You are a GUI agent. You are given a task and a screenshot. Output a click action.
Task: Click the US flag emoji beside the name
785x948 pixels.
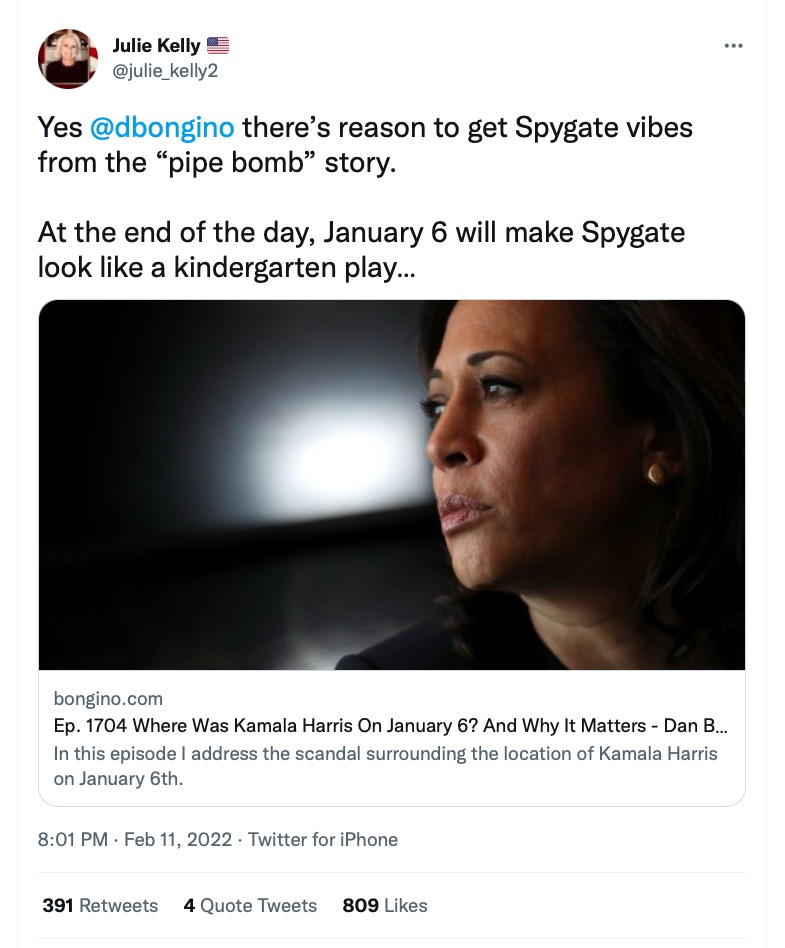point(218,45)
